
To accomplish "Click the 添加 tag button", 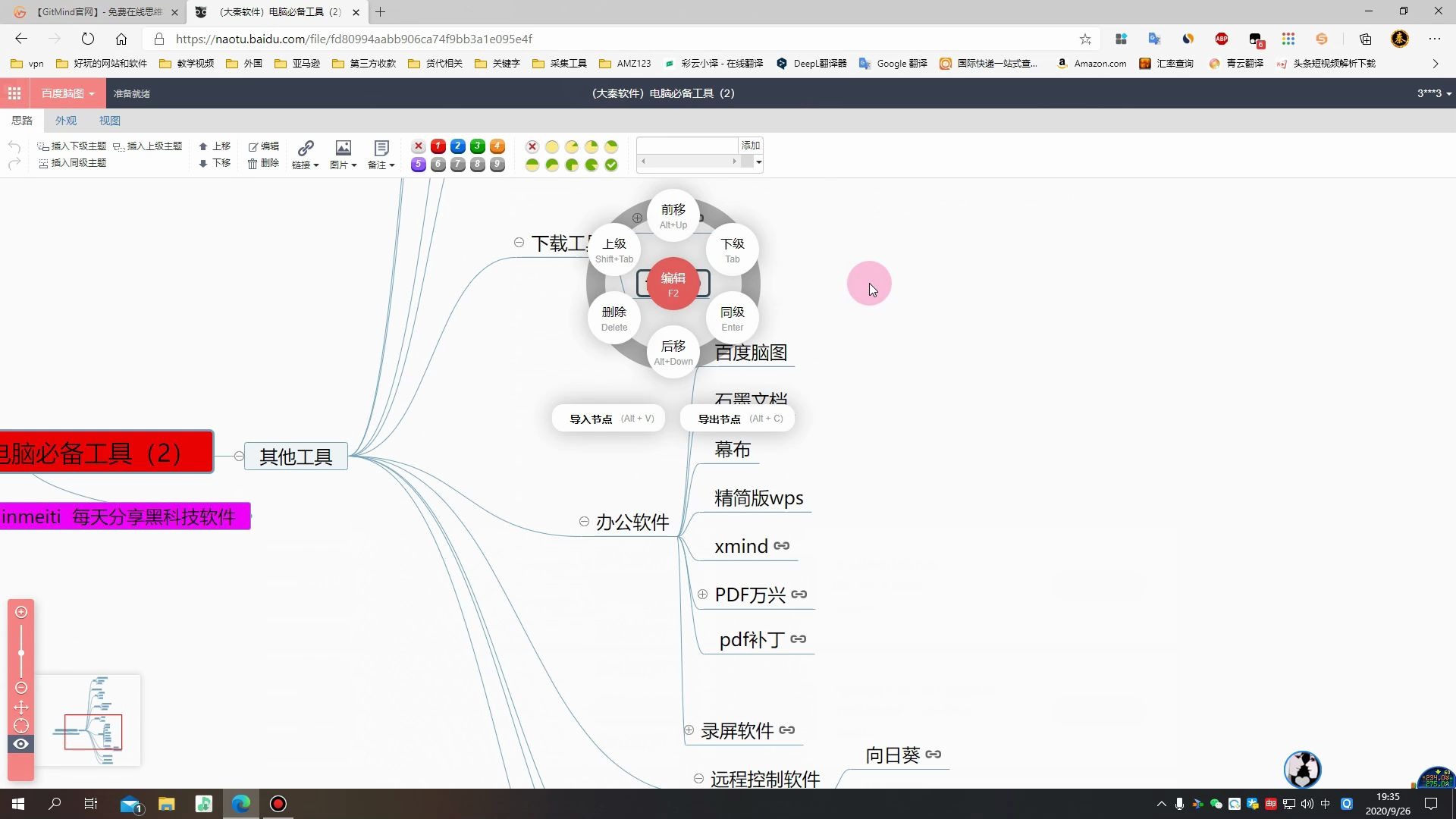I will (x=751, y=146).
